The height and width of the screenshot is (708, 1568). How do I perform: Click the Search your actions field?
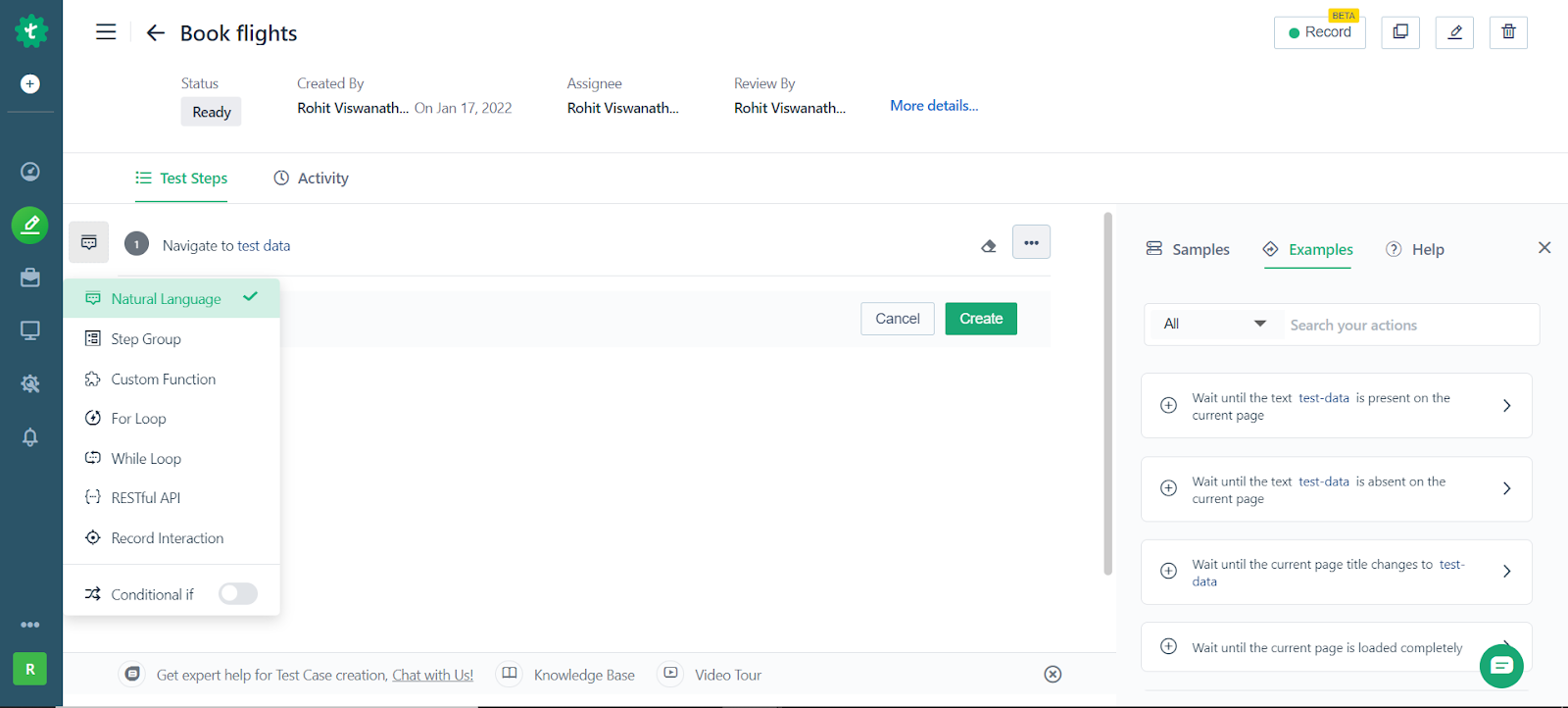click(1411, 325)
